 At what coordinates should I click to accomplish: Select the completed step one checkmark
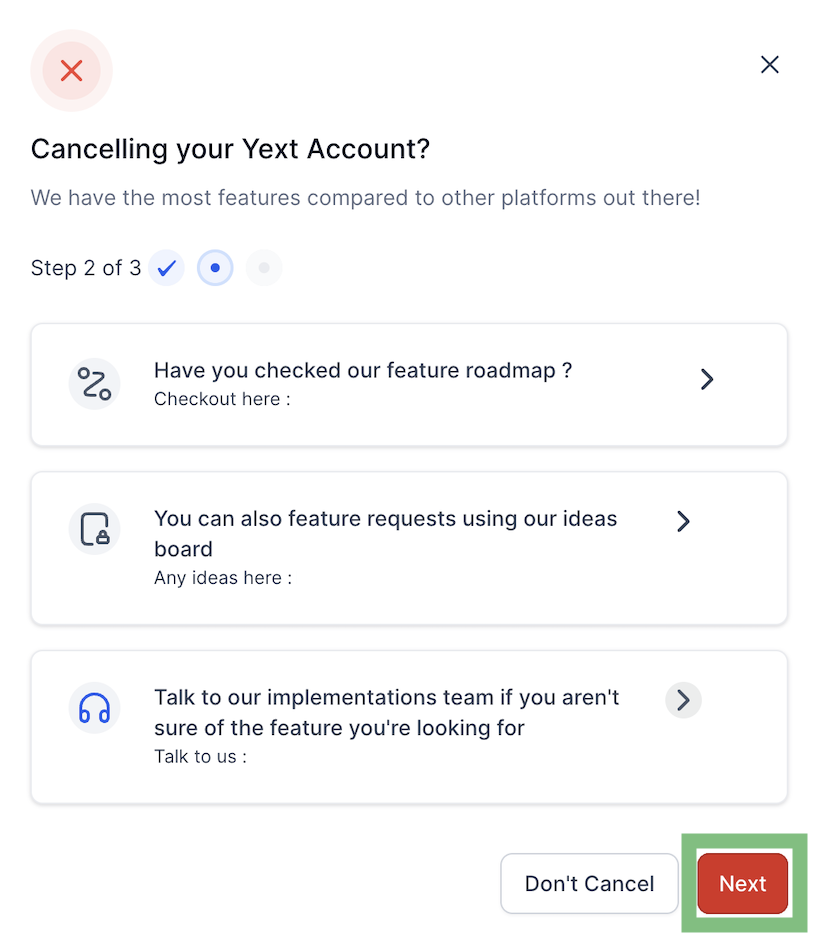coord(166,267)
